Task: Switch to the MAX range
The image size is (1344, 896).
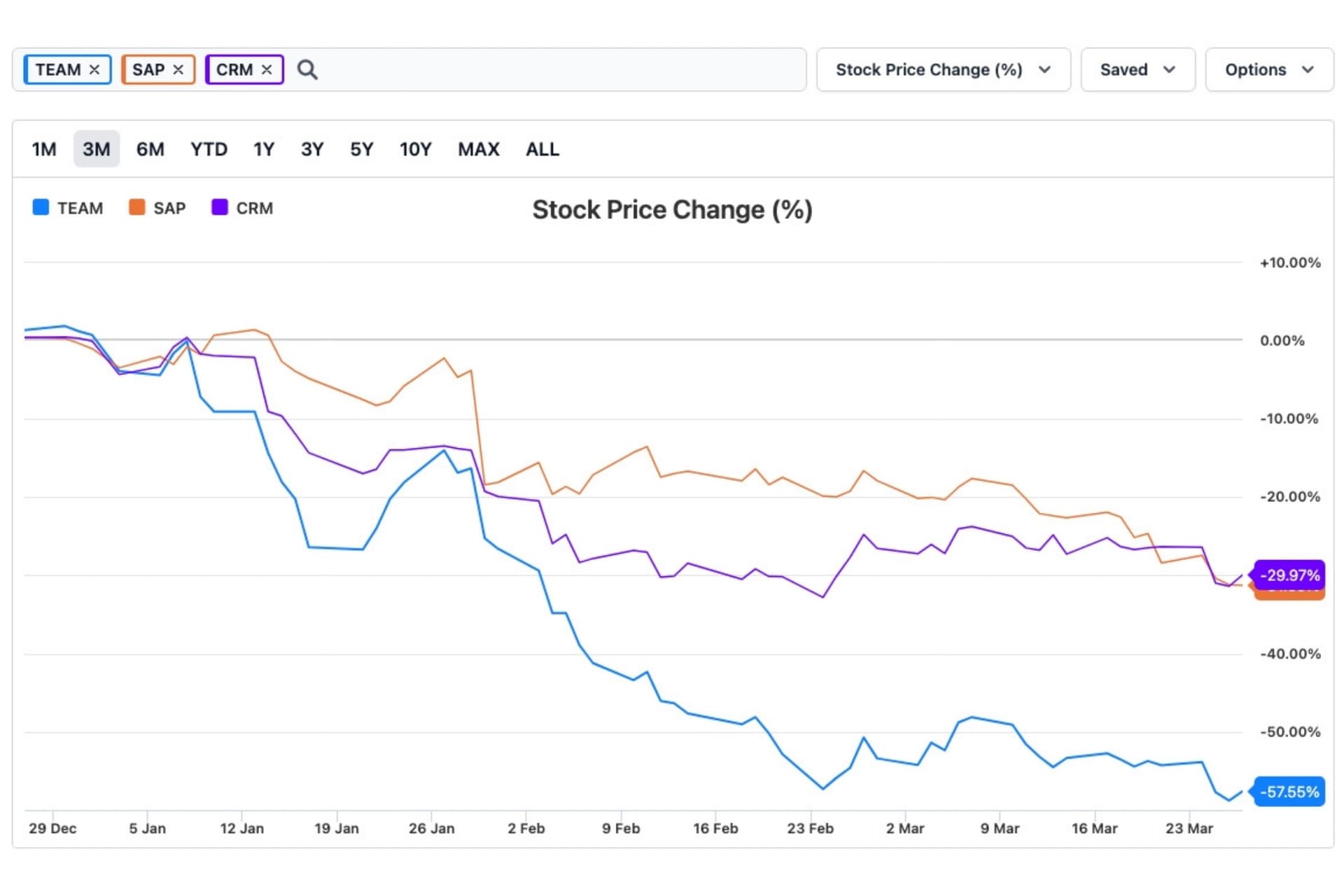Action: pos(479,149)
